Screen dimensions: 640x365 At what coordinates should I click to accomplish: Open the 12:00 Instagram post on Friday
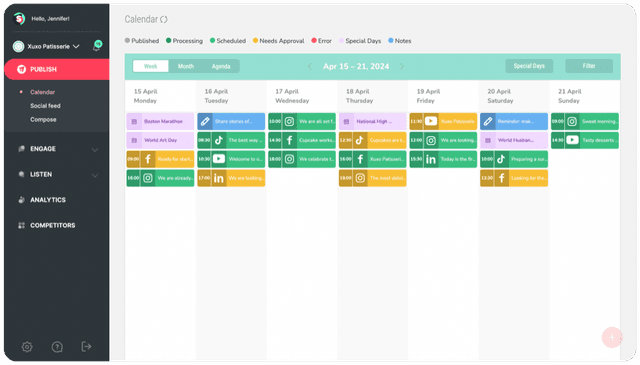(443, 140)
